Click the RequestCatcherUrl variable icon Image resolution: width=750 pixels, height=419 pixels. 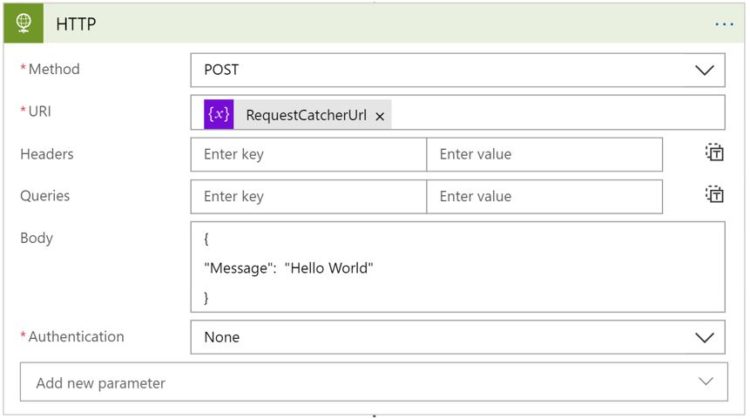[x=219, y=114]
